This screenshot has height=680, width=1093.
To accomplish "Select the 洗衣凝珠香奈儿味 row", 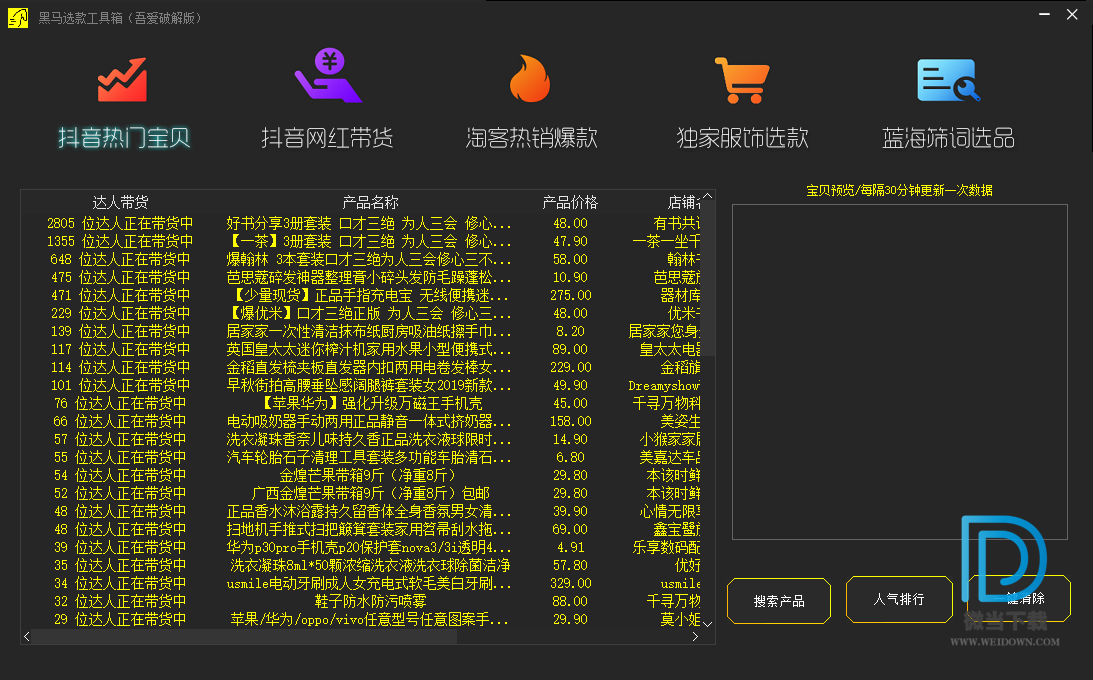I will point(360,440).
